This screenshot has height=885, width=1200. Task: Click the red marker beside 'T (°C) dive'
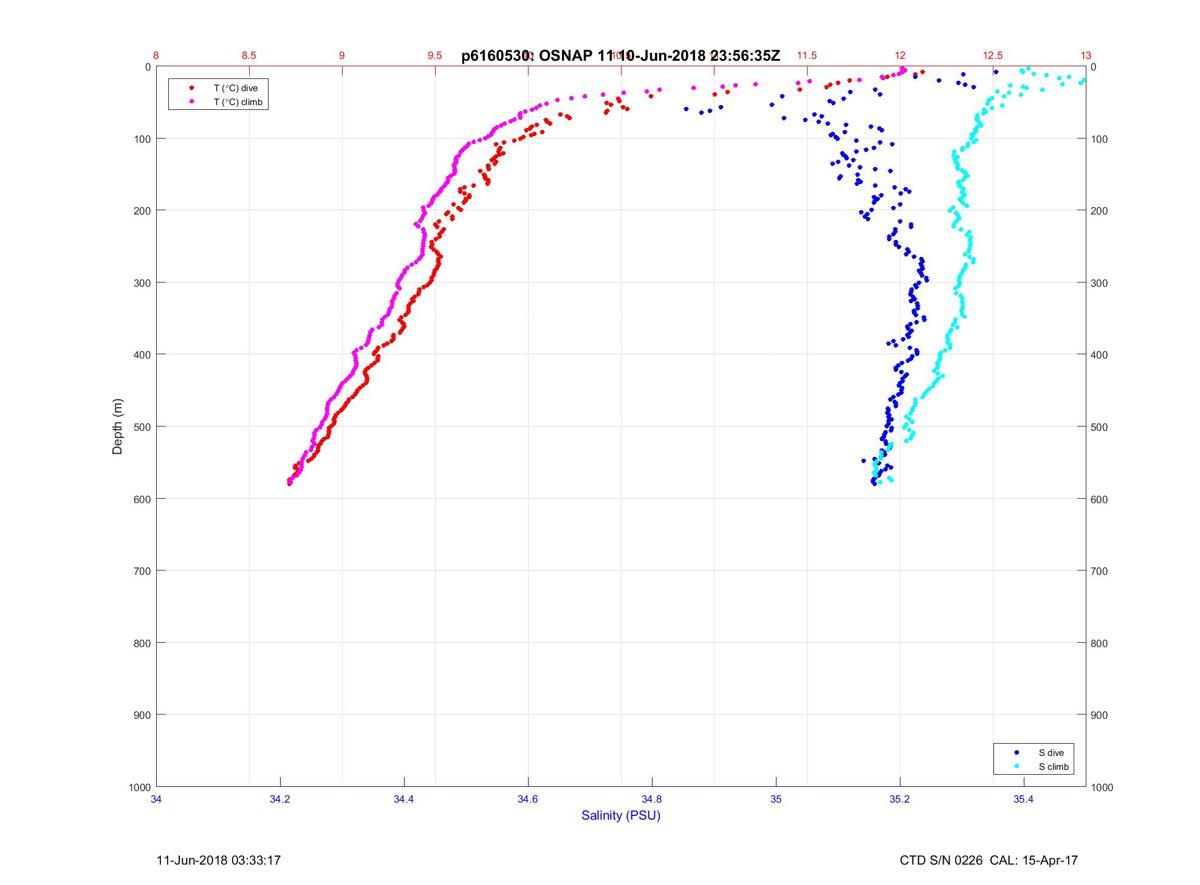pyautogui.click(x=191, y=88)
